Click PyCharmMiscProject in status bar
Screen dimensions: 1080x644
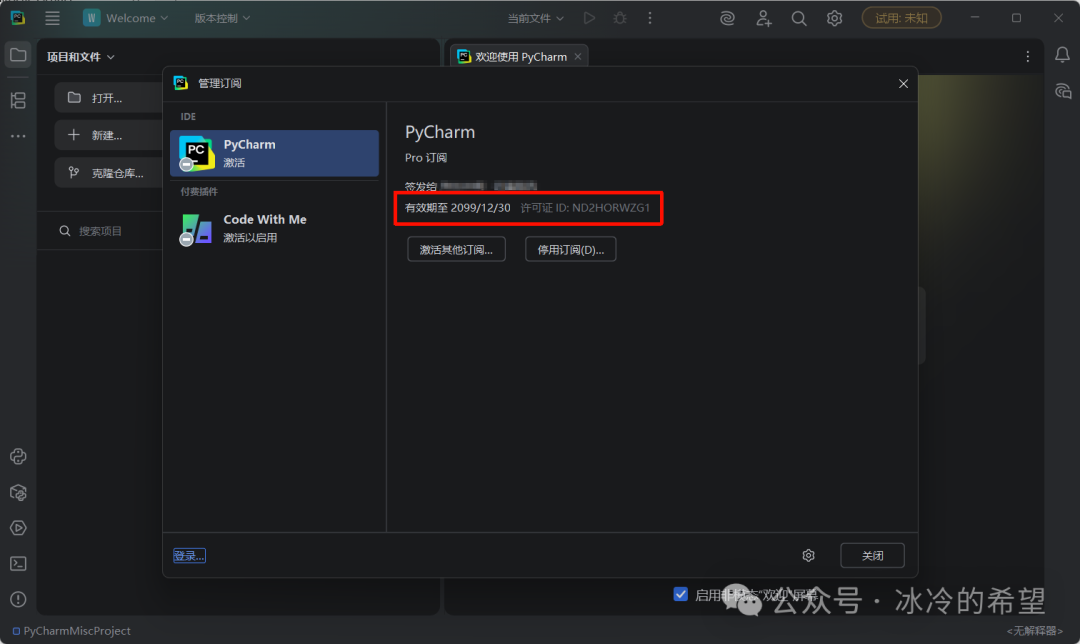pos(72,631)
